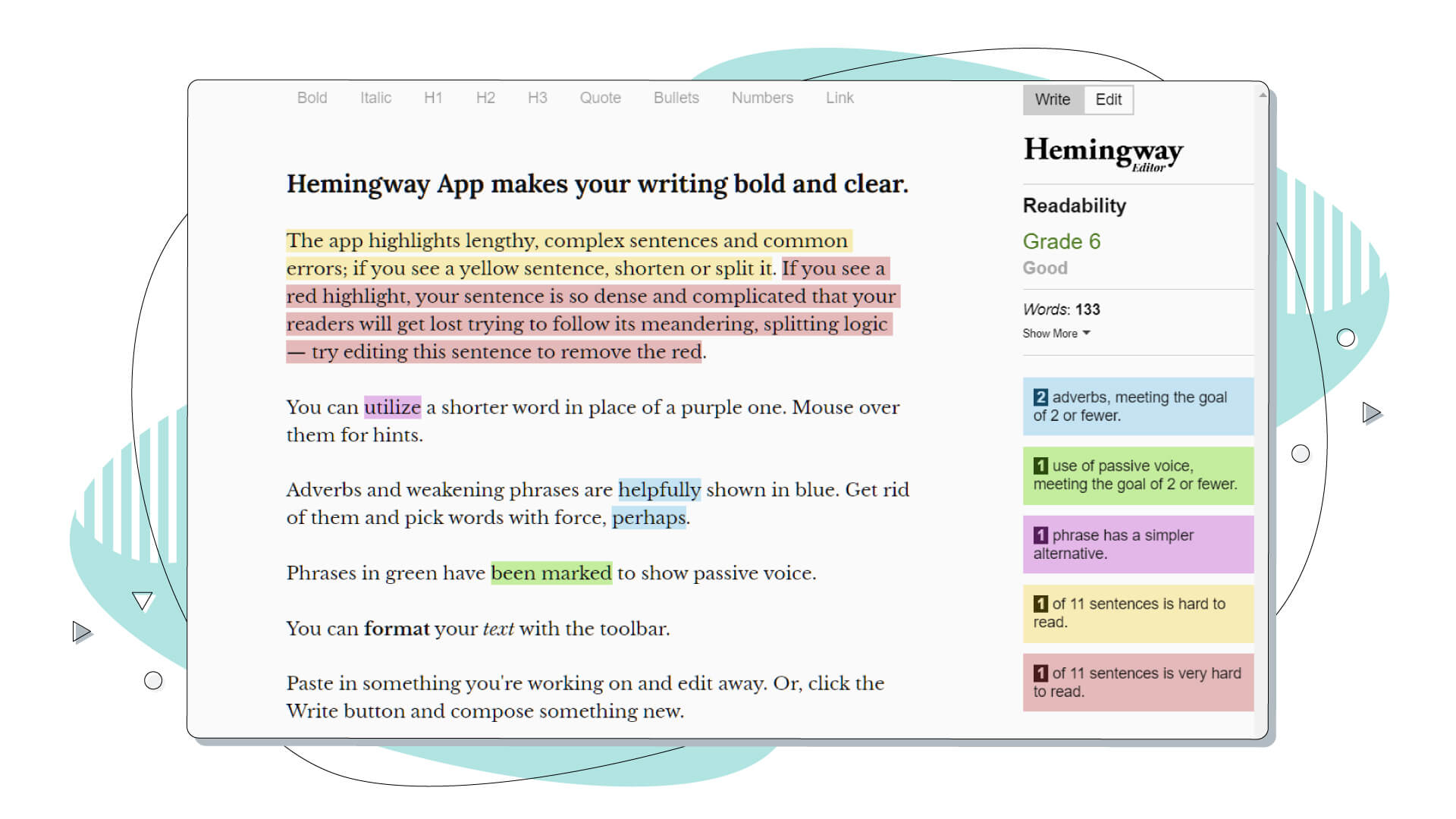Select the hard to read sentence warning
The height and width of the screenshot is (819, 1456).
pyautogui.click(x=1137, y=613)
